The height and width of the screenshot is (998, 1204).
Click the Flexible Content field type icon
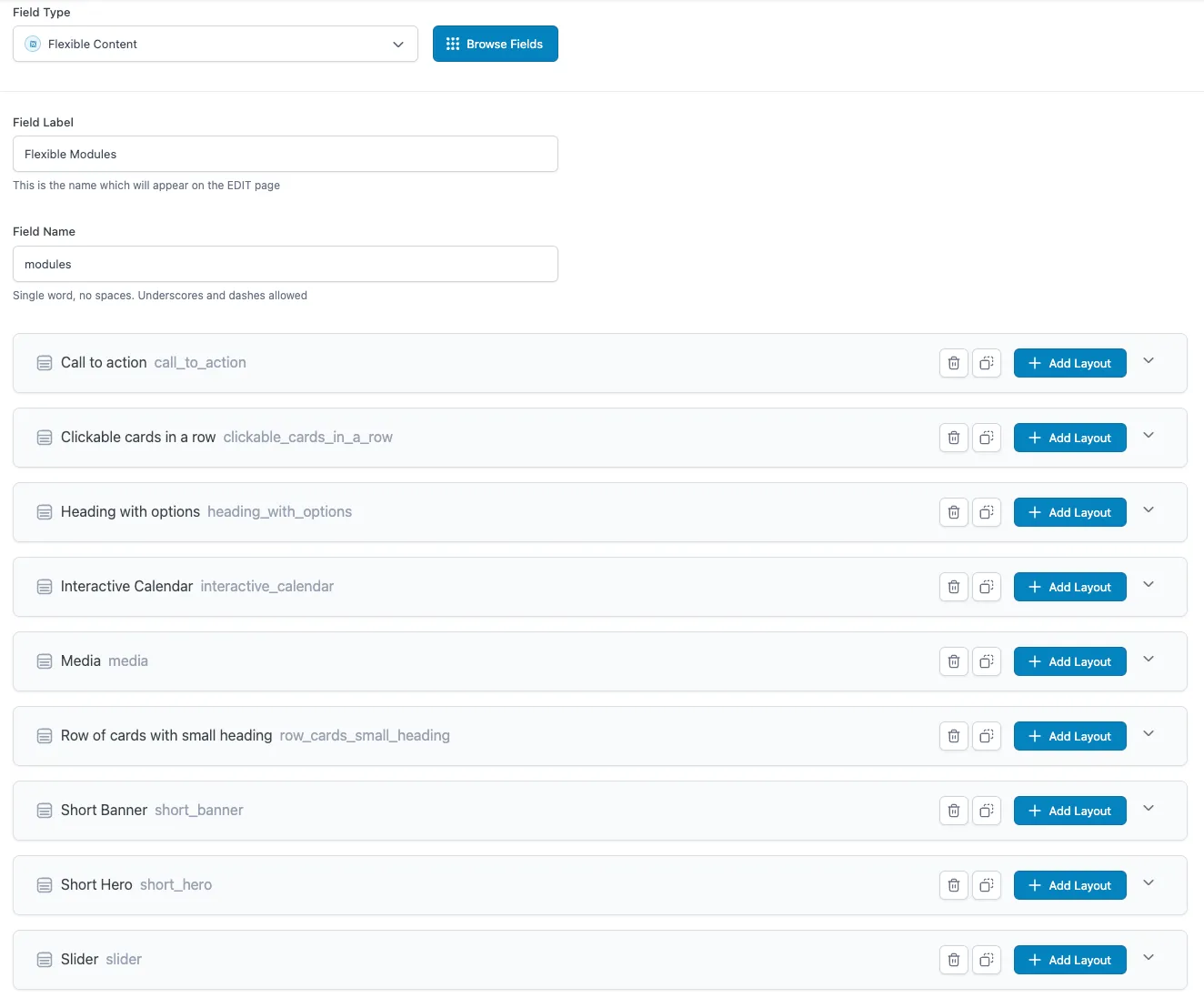tap(33, 44)
